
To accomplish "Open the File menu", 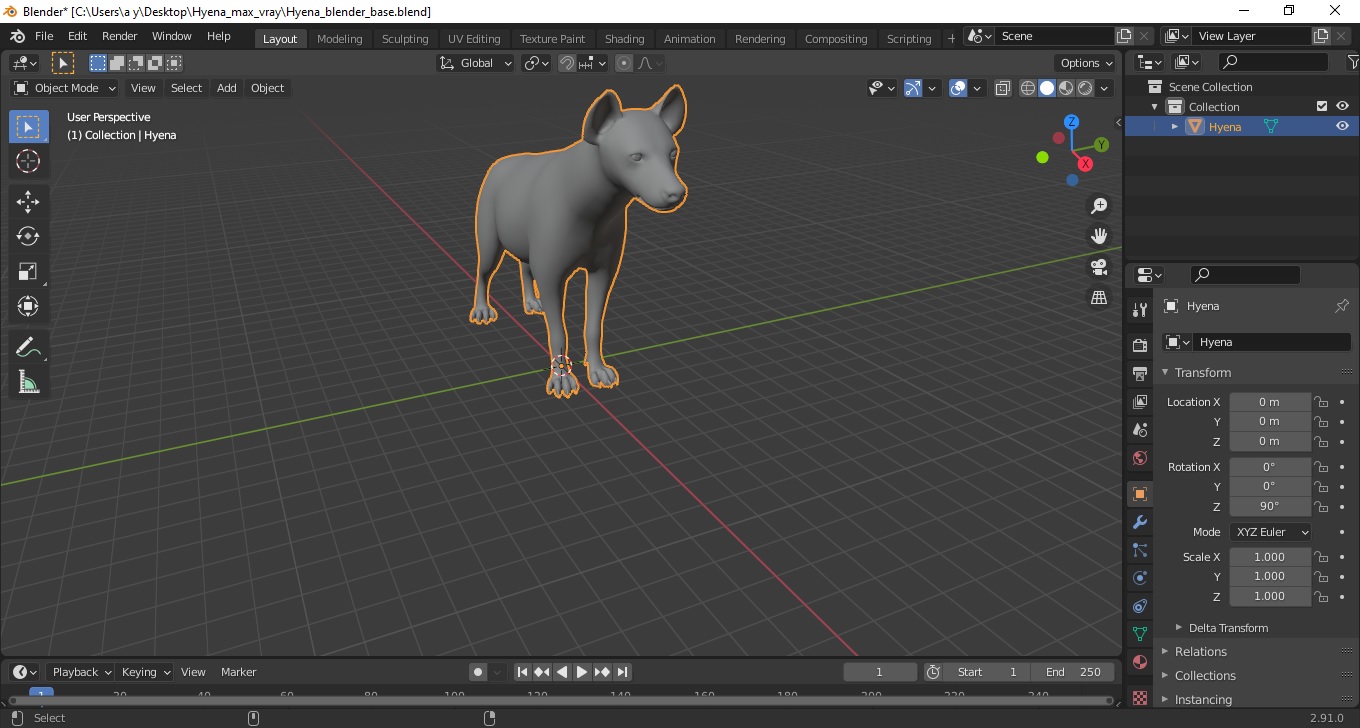I will 44,36.
